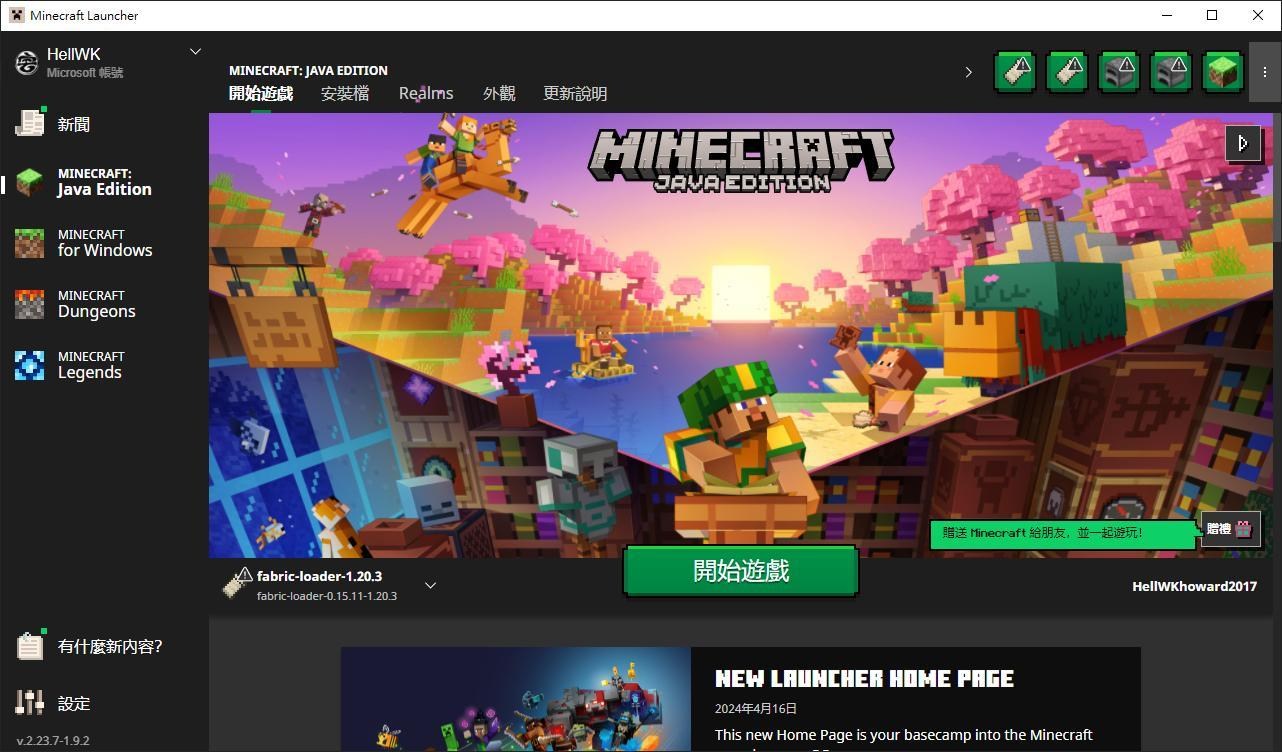1282x752 pixels.
Task: Click the arrow button on banner's top-right corner
Action: point(1243,143)
